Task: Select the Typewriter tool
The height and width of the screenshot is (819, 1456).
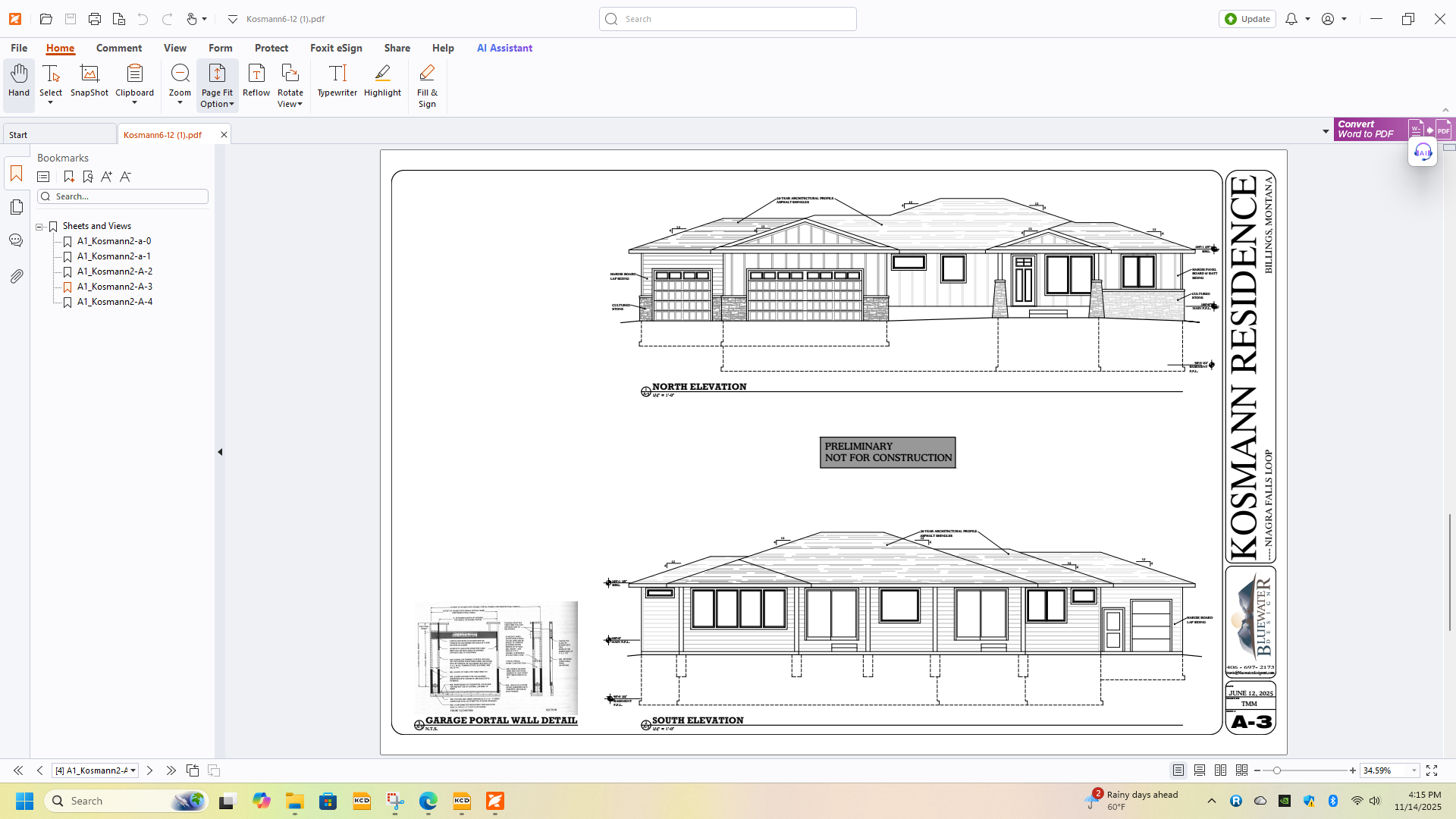Action: 337,80
